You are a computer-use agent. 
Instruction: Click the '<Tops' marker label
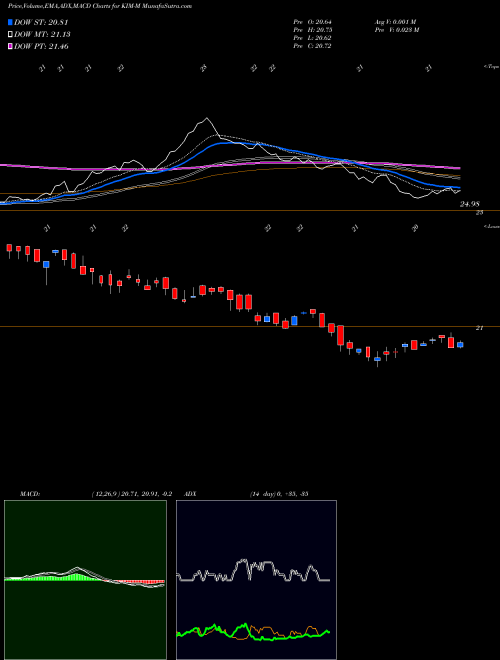491,67
